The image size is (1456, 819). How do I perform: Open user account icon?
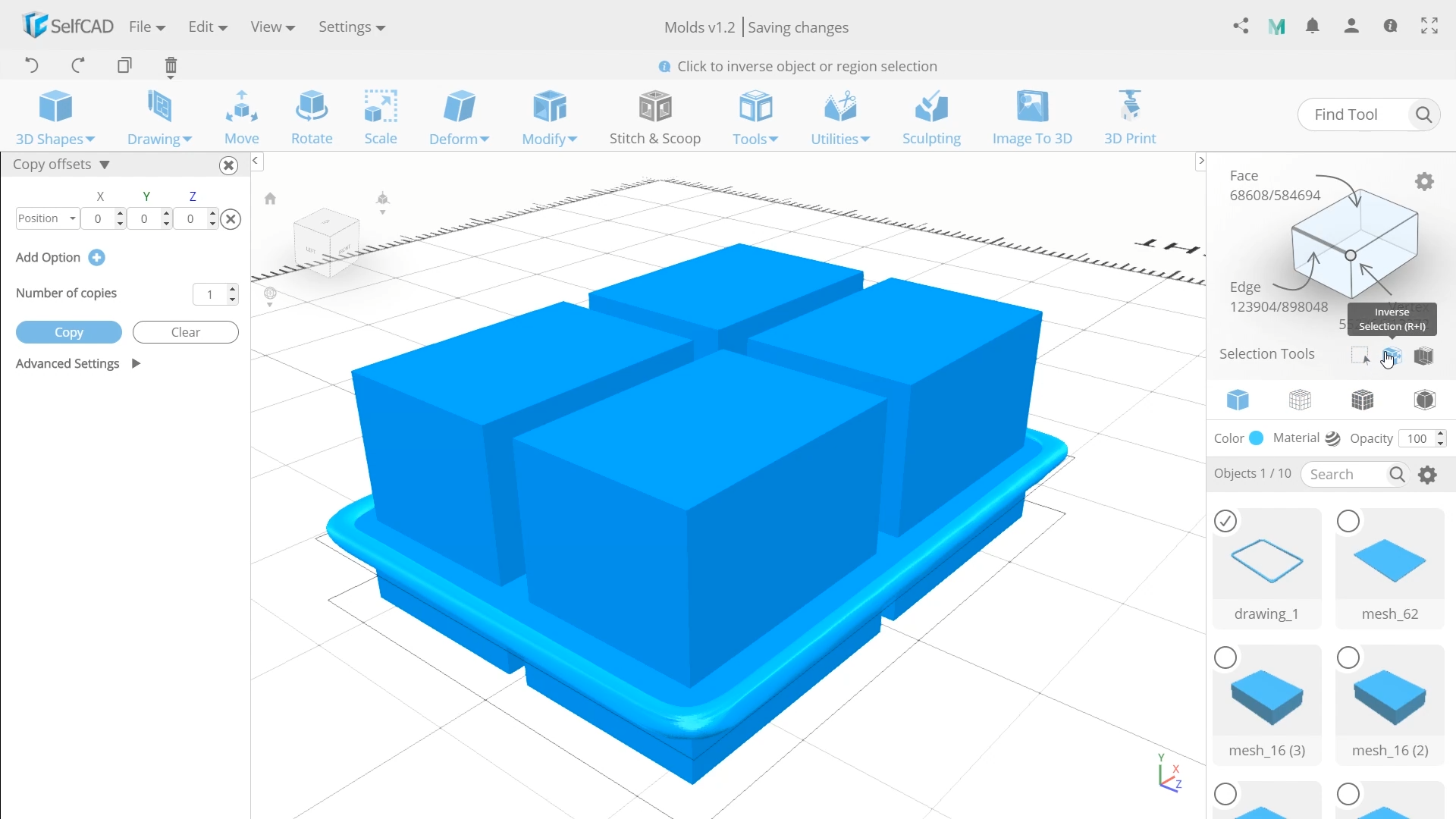tap(1351, 27)
